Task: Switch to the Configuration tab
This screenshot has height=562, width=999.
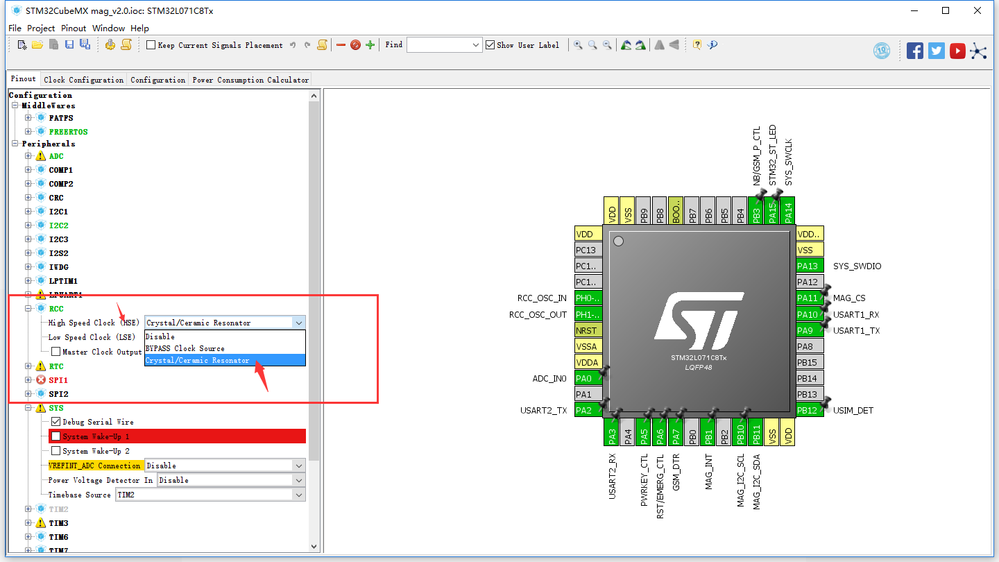Action: tap(157, 80)
